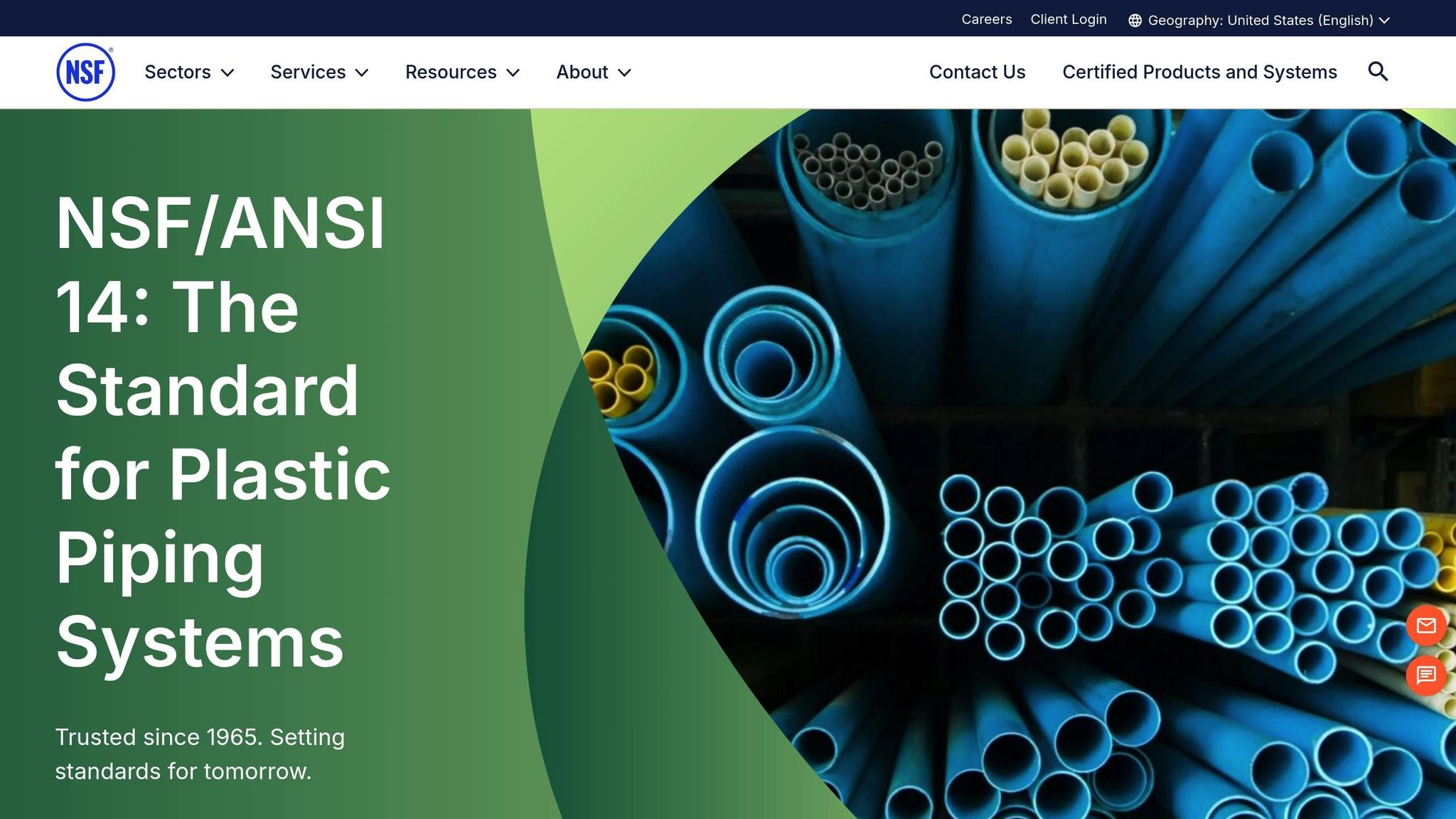Select the Services navigation item
The height and width of the screenshot is (819, 1456).
pos(307,72)
